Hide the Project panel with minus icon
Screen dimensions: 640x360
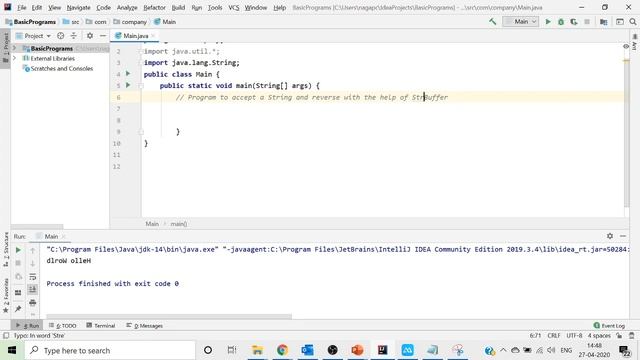[x=103, y=36]
